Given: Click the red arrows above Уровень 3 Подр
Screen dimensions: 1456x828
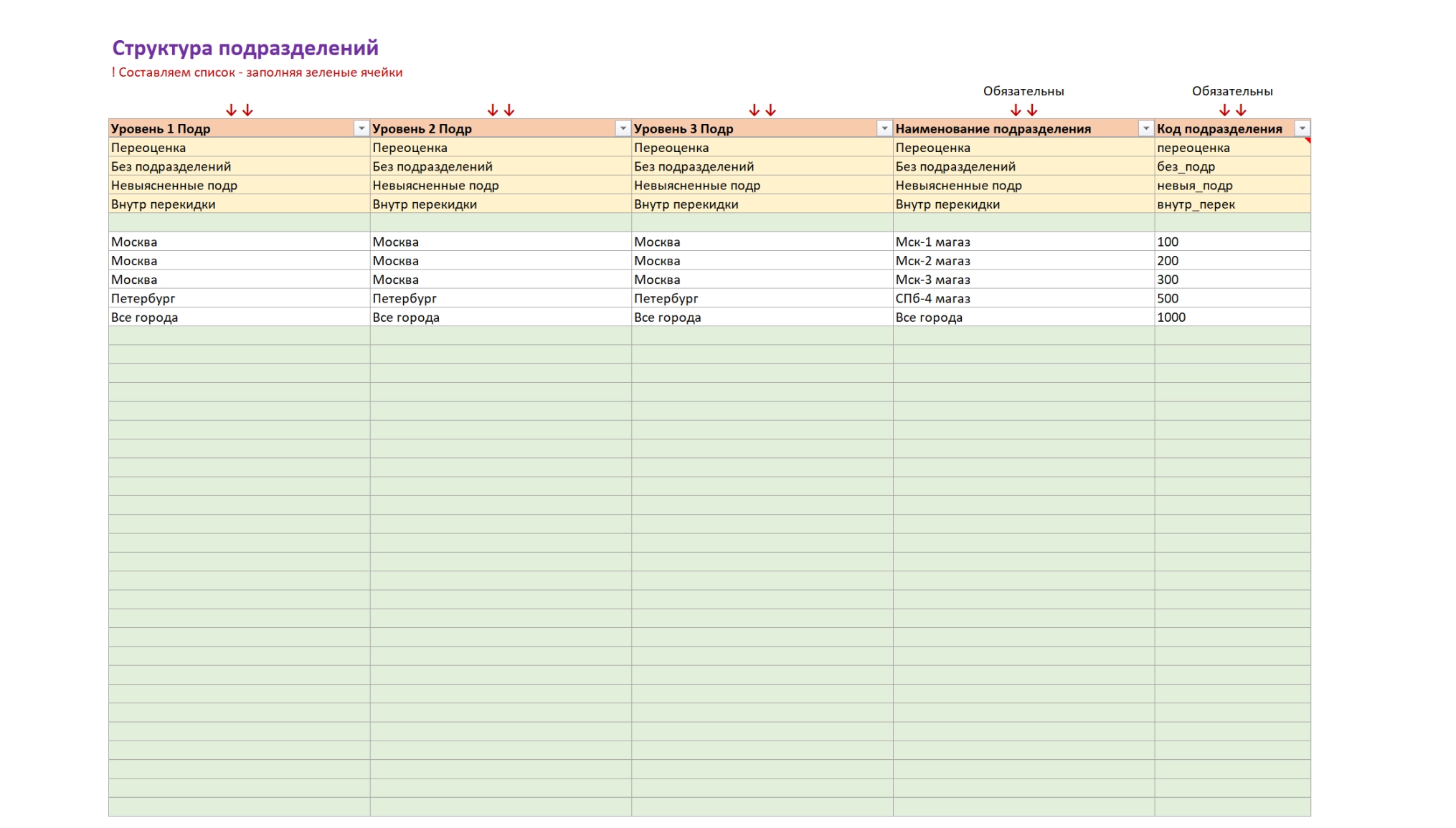Looking at the screenshot, I should (762, 110).
